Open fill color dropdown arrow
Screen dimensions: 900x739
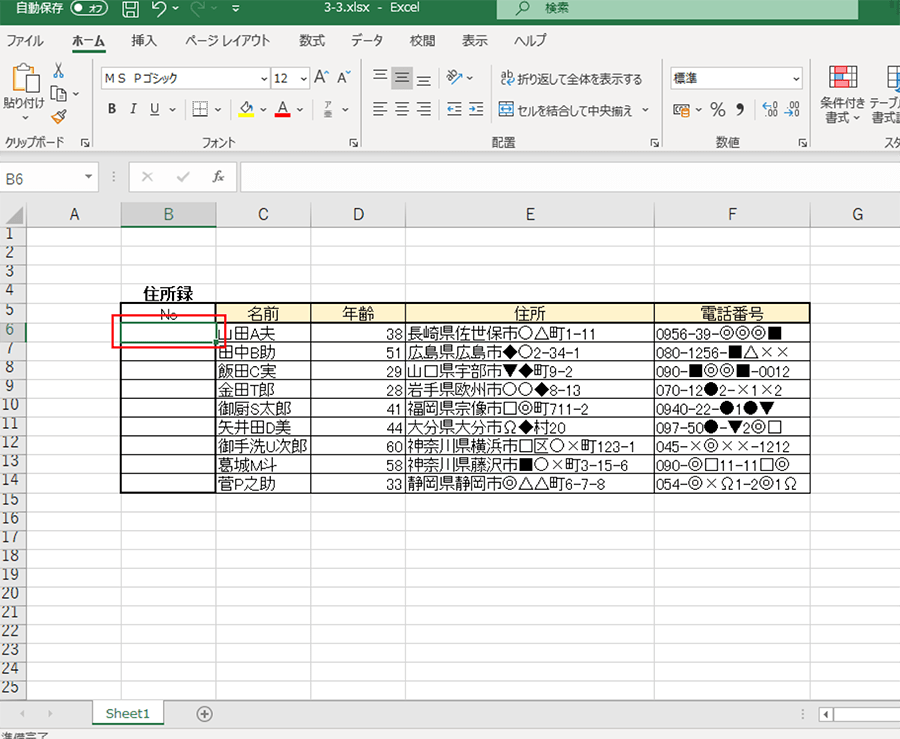pyautogui.click(x=263, y=109)
